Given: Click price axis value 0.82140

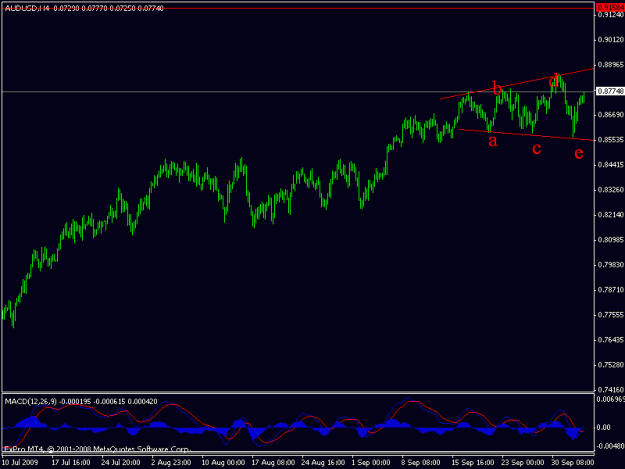Looking at the screenshot, I should coord(610,215).
